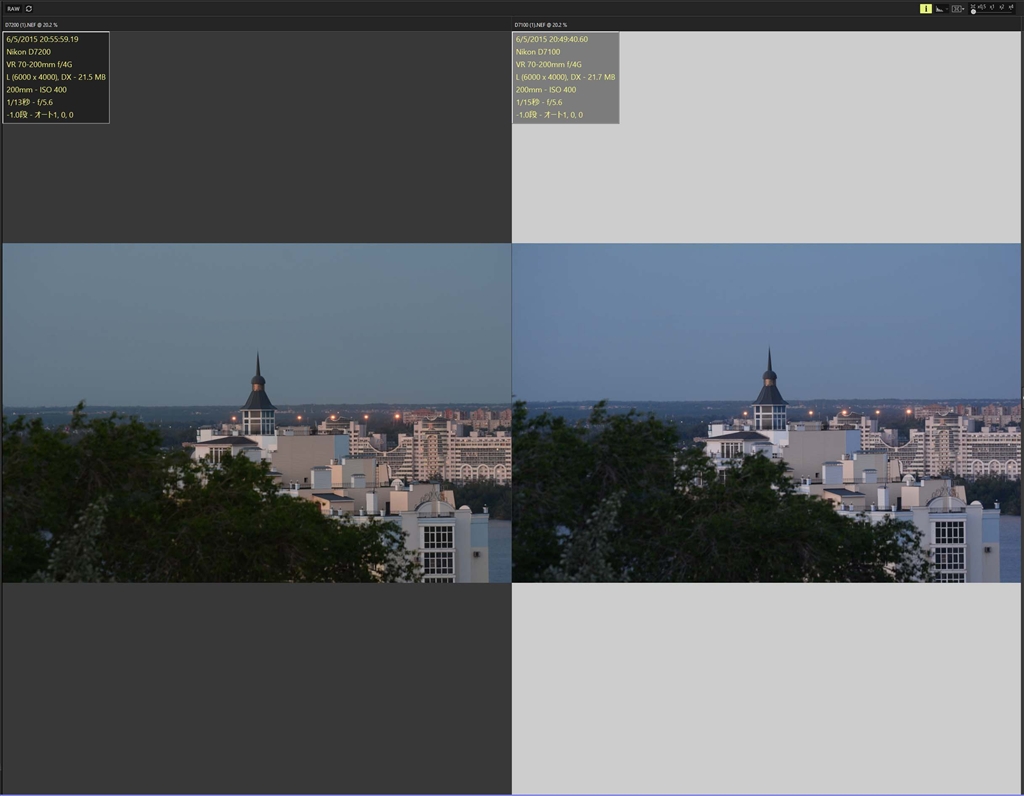This screenshot has height=796, width=1024.
Task: Expand the histogram dropdown arrow
Action: [x=947, y=9]
